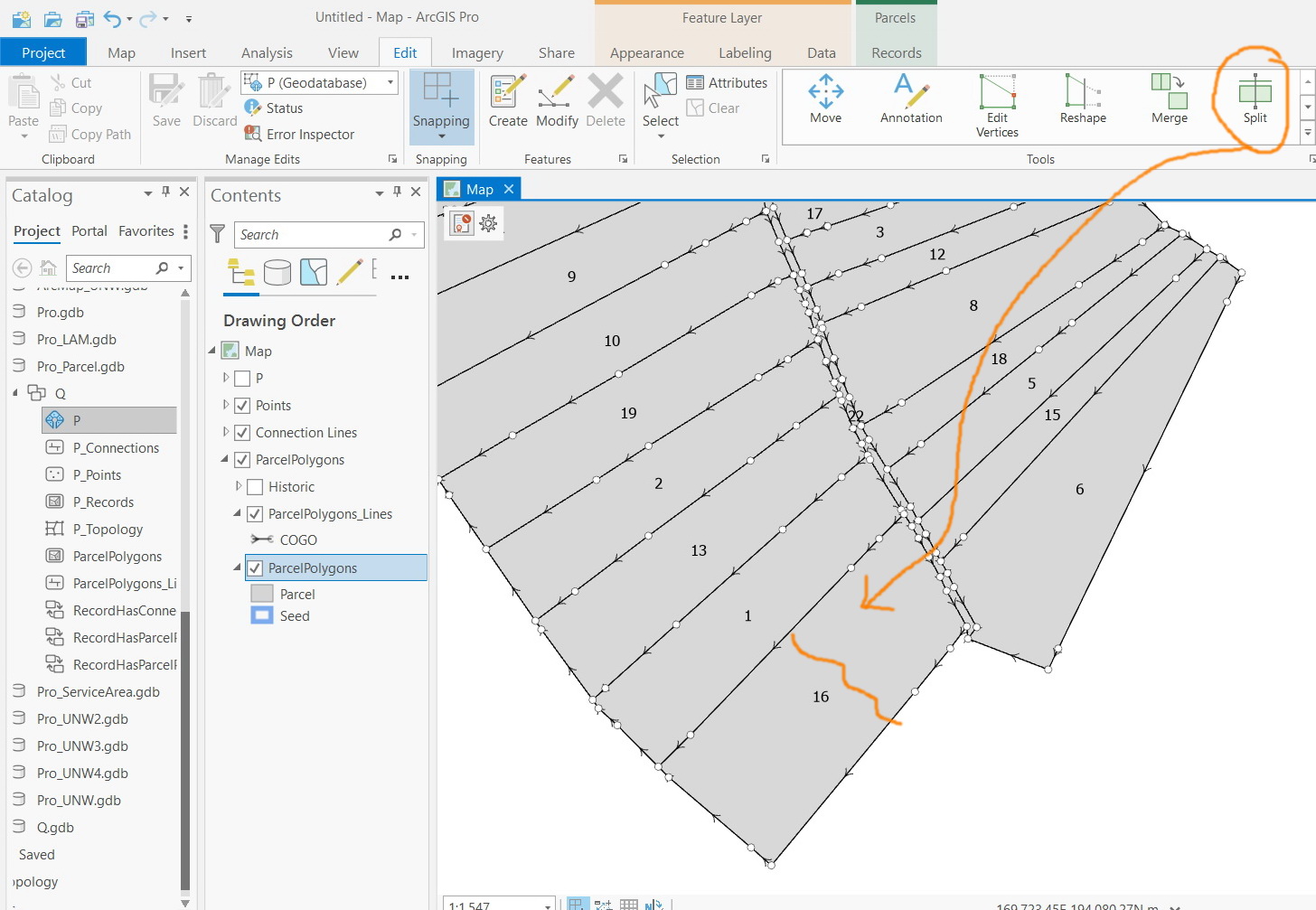1316x910 pixels.
Task: Uncheck the ParcelPolygons_Lines layer checkbox
Action: tap(255, 513)
